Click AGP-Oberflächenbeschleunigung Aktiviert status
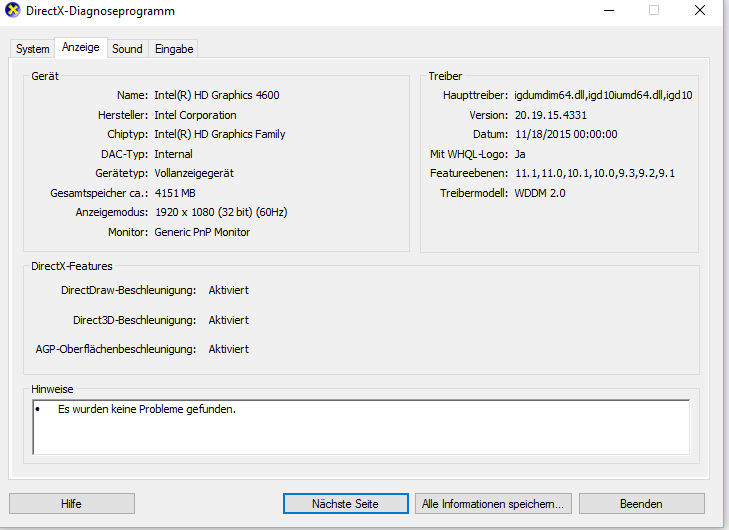Screen dimensions: 729x530 click(229, 349)
